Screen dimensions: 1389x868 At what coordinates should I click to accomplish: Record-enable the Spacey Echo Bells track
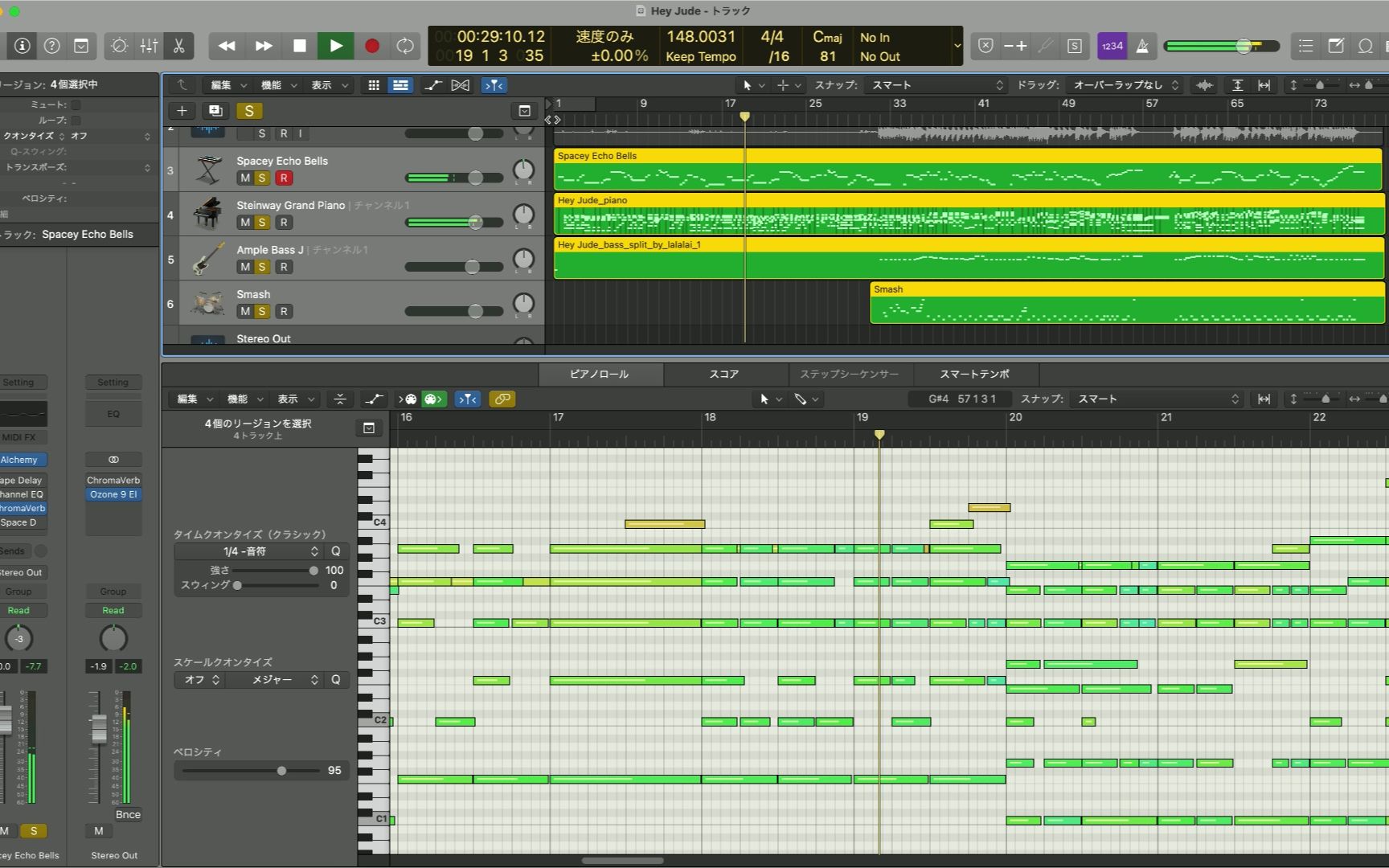coord(283,178)
